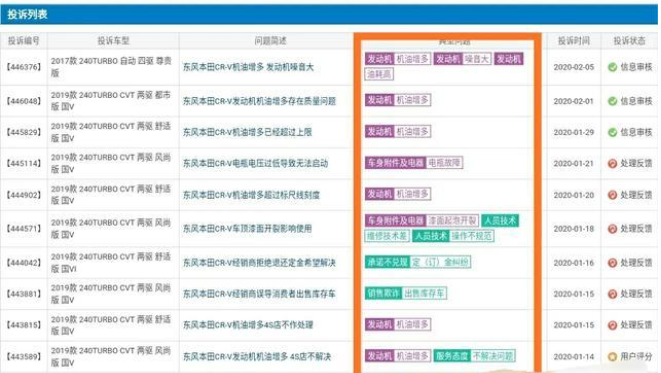This screenshot has height=373, width=661.
Task: Click date 2020-02-05
Action: (x=573, y=67)
